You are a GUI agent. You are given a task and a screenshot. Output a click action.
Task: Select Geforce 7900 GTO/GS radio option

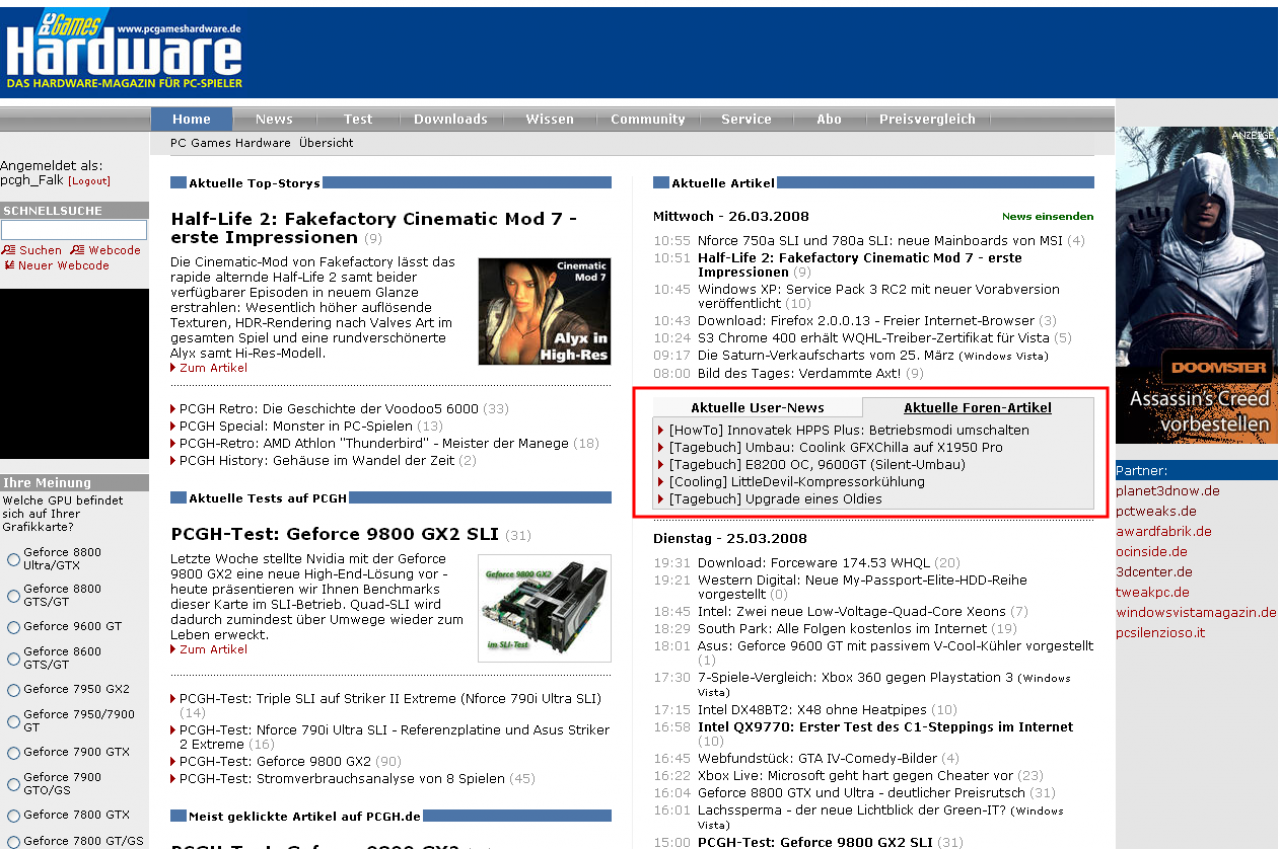14,784
